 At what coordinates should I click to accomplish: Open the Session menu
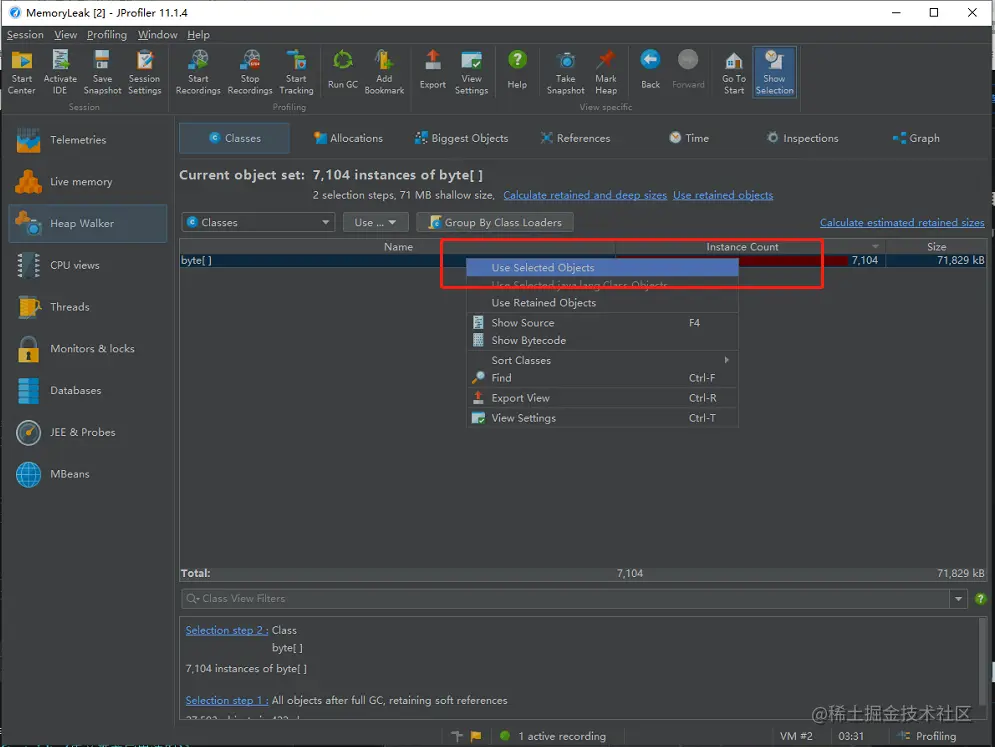(25, 35)
